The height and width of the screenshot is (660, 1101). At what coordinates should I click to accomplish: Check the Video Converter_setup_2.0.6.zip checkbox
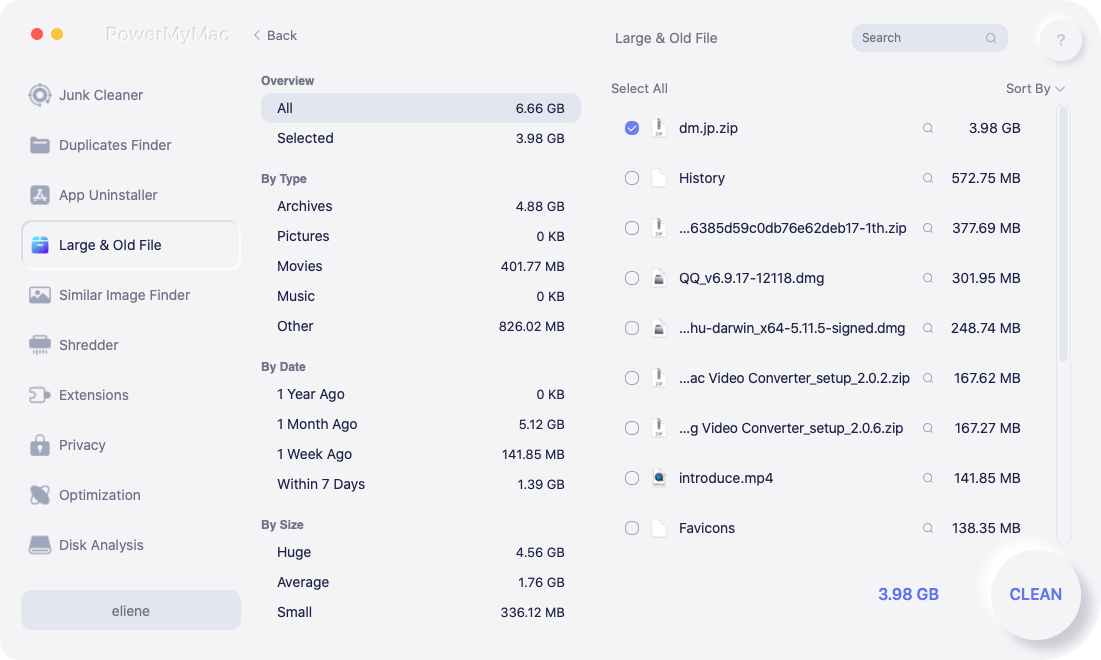coord(632,428)
